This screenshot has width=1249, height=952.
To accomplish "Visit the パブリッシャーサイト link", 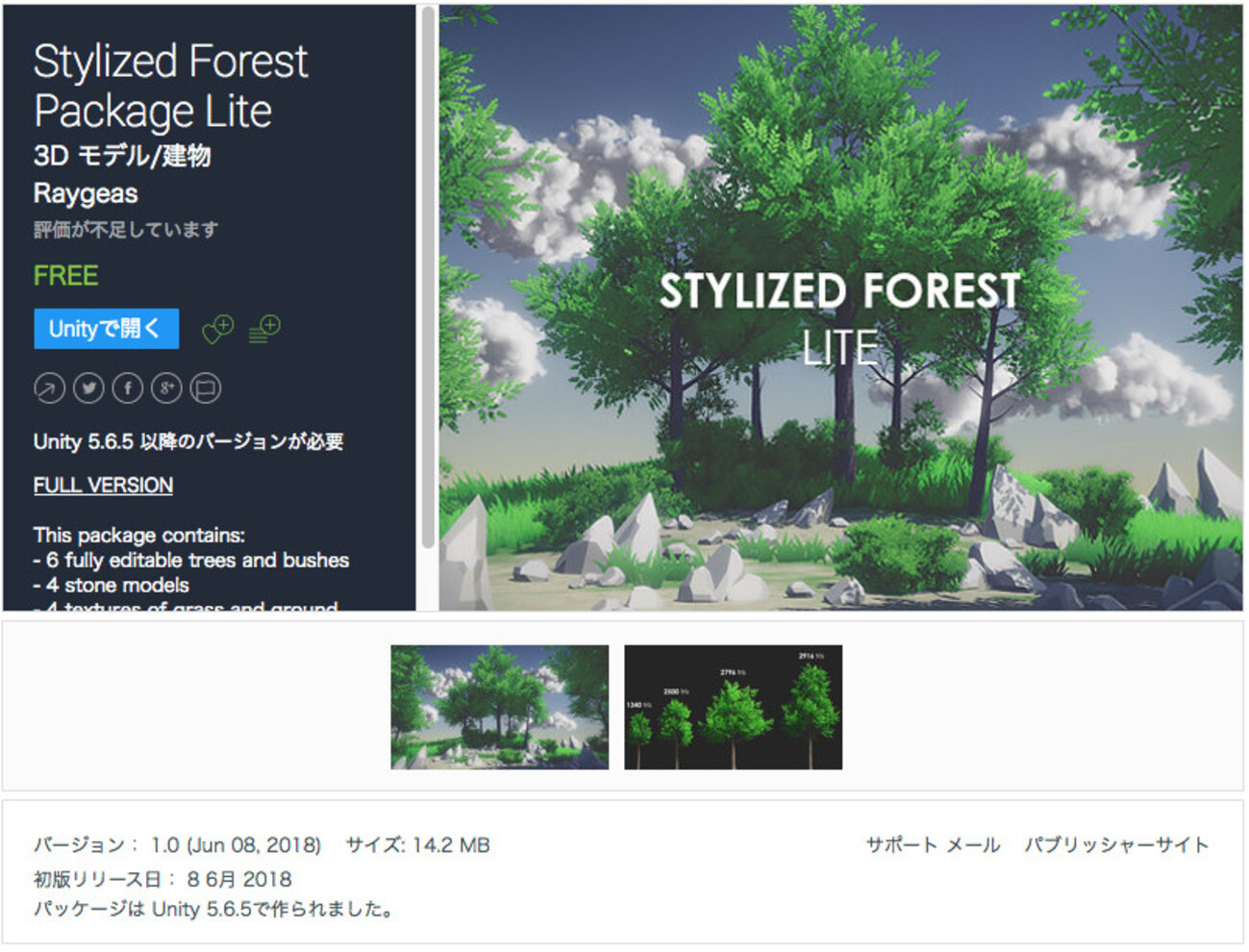I will (x=1116, y=845).
